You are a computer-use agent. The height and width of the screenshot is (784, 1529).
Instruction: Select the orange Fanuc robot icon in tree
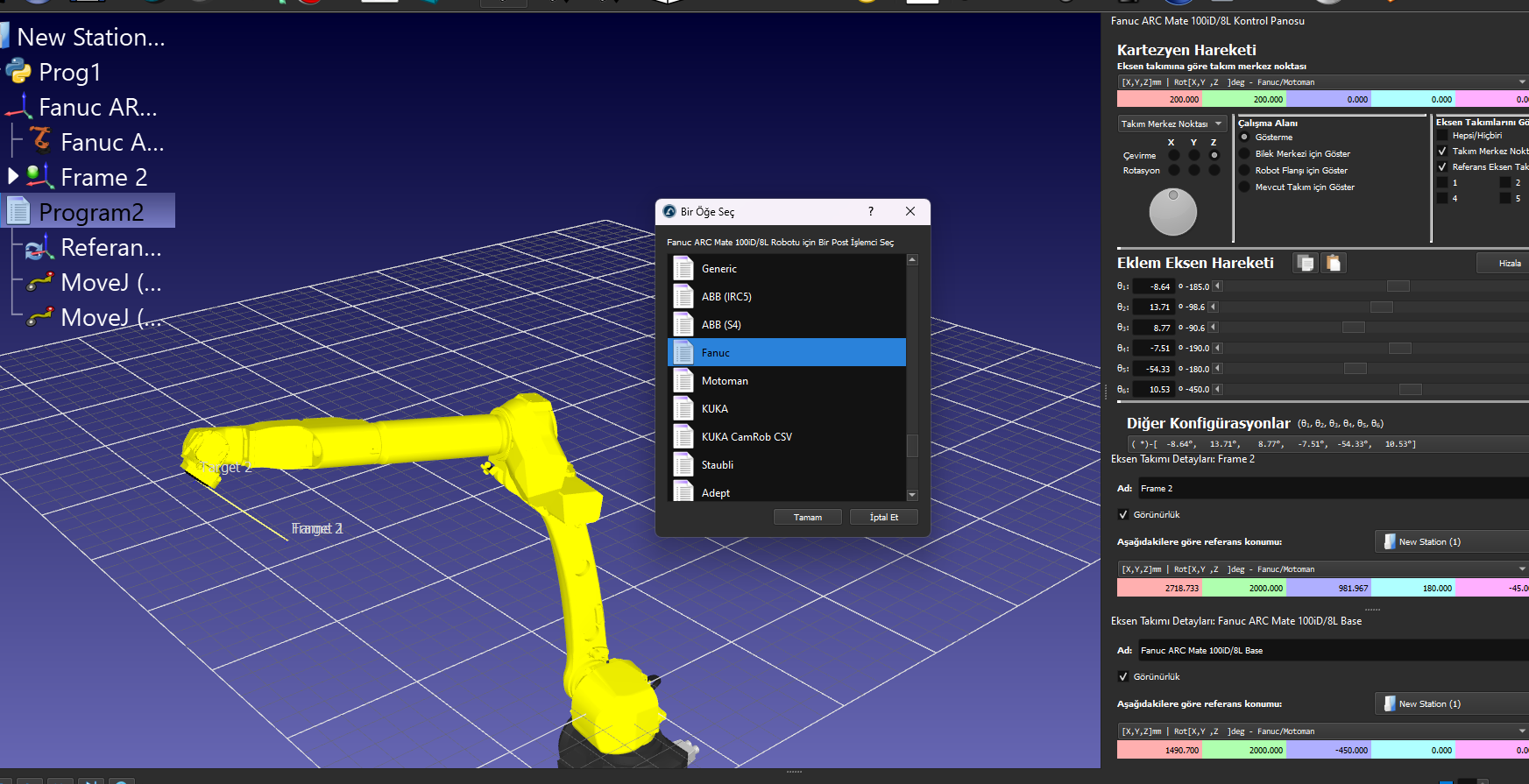40,140
